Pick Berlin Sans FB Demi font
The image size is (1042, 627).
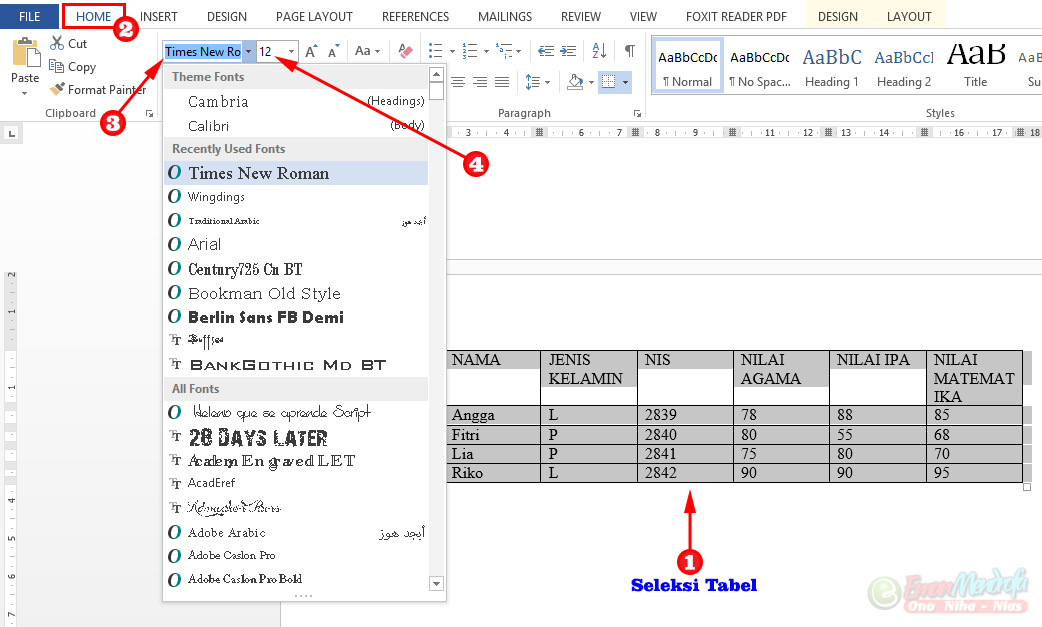(296, 317)
